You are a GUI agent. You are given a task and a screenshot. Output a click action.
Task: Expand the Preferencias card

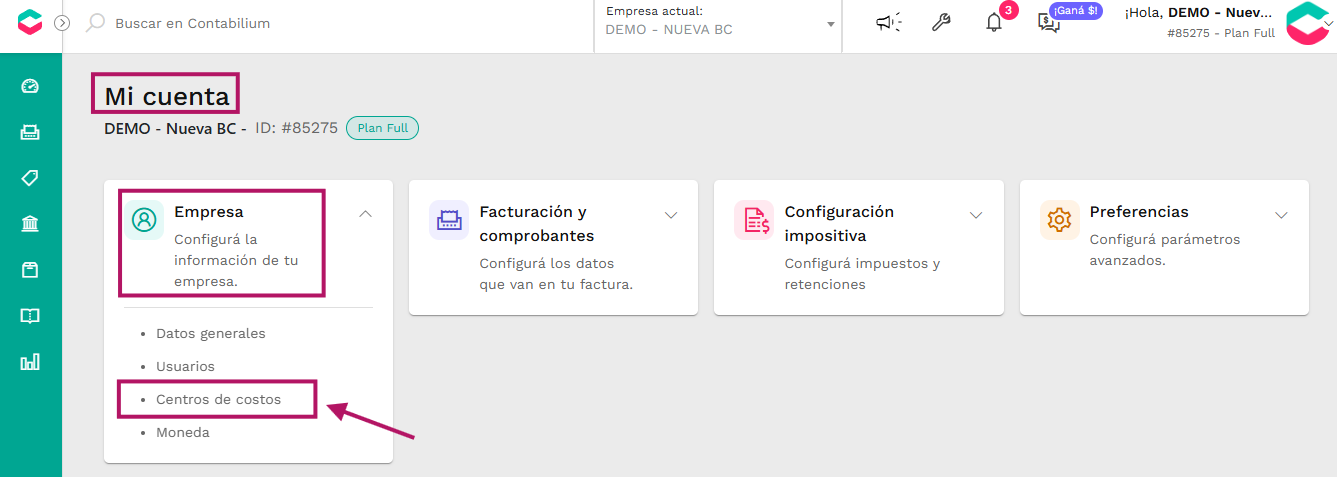pyautogui.click(x=1281, y=215)
